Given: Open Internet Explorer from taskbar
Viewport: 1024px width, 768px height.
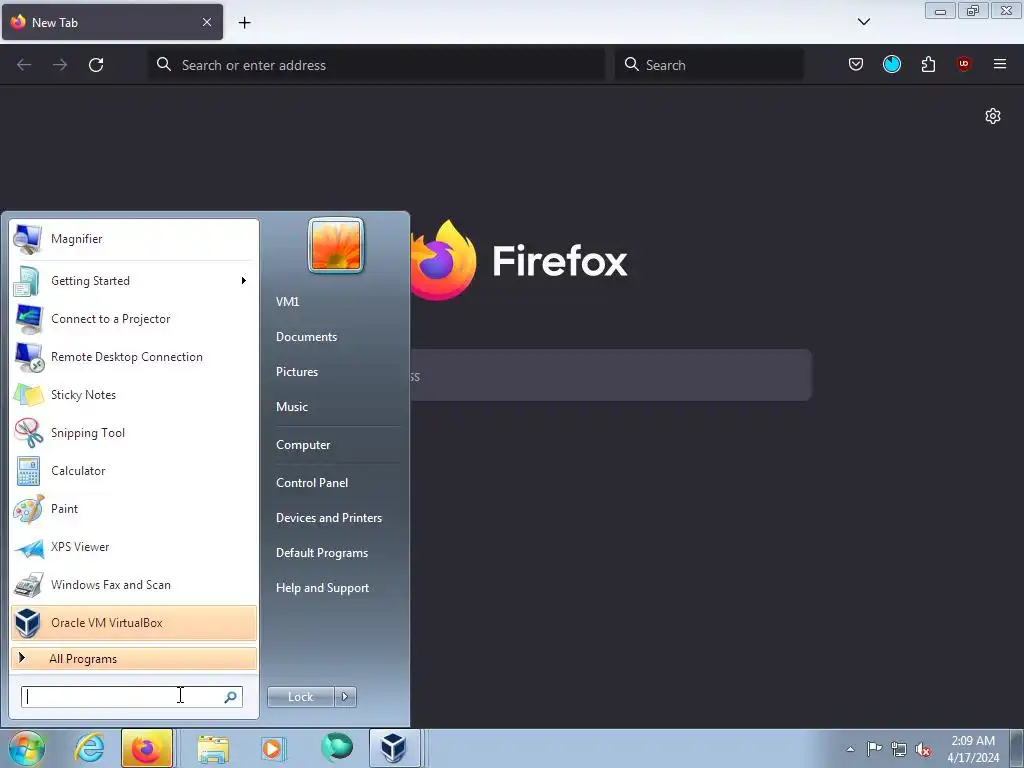Looking at the screenshot, I should 89,748.
